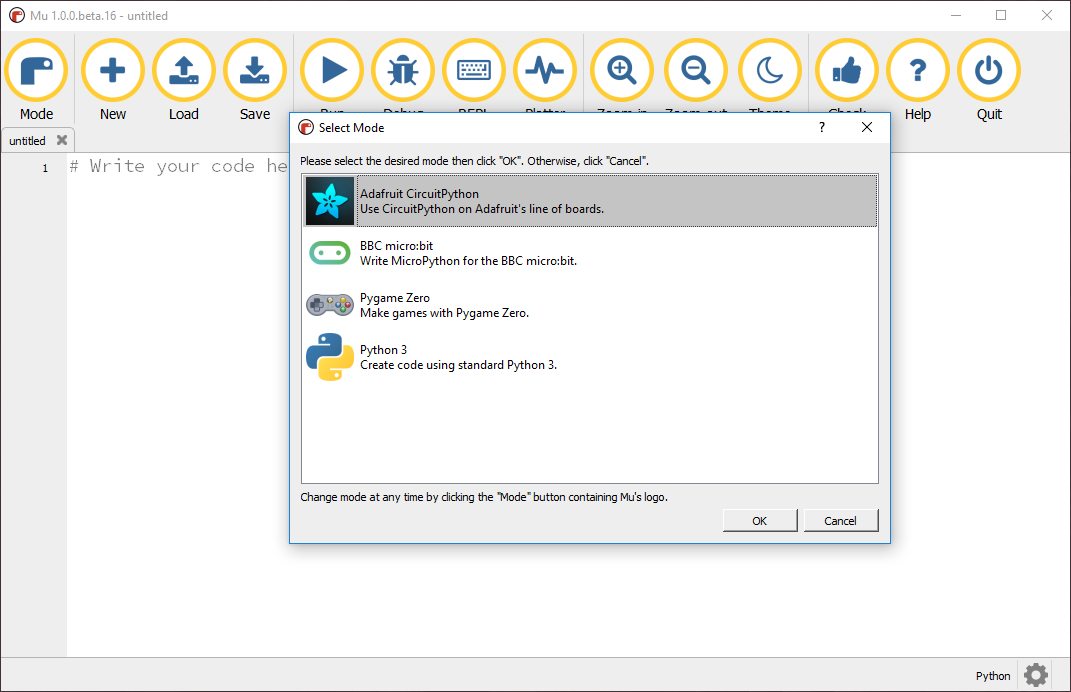Open settings gear in status bar

pos(1036,675)
